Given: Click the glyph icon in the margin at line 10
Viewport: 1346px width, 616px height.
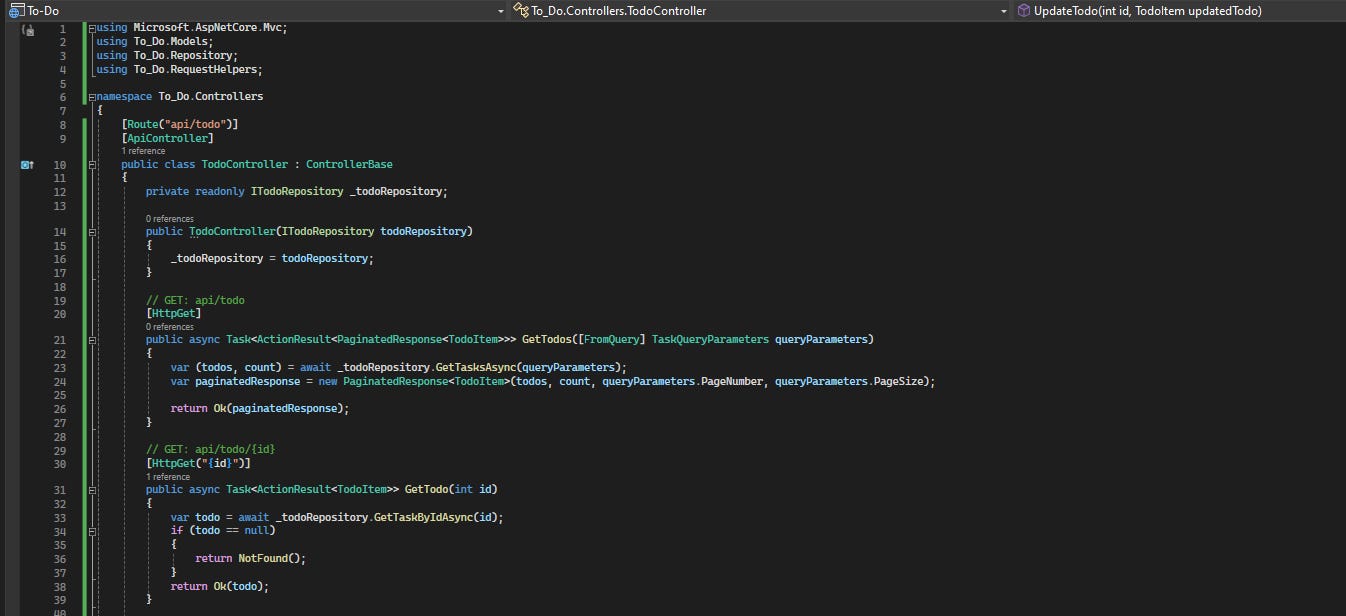Looking at the screenshot, I should [27, 164].
